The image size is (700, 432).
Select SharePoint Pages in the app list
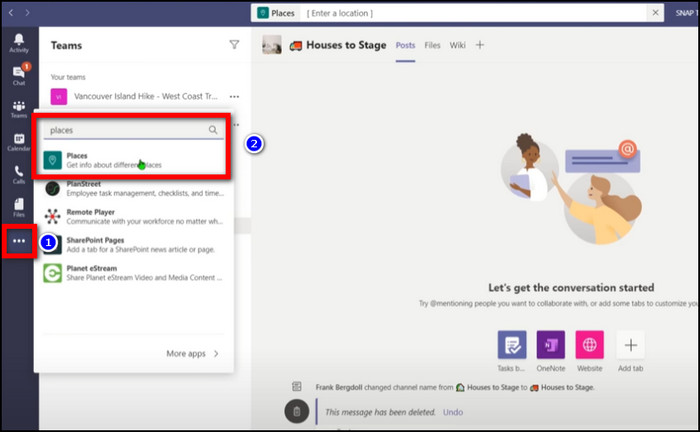pos(134,245)
